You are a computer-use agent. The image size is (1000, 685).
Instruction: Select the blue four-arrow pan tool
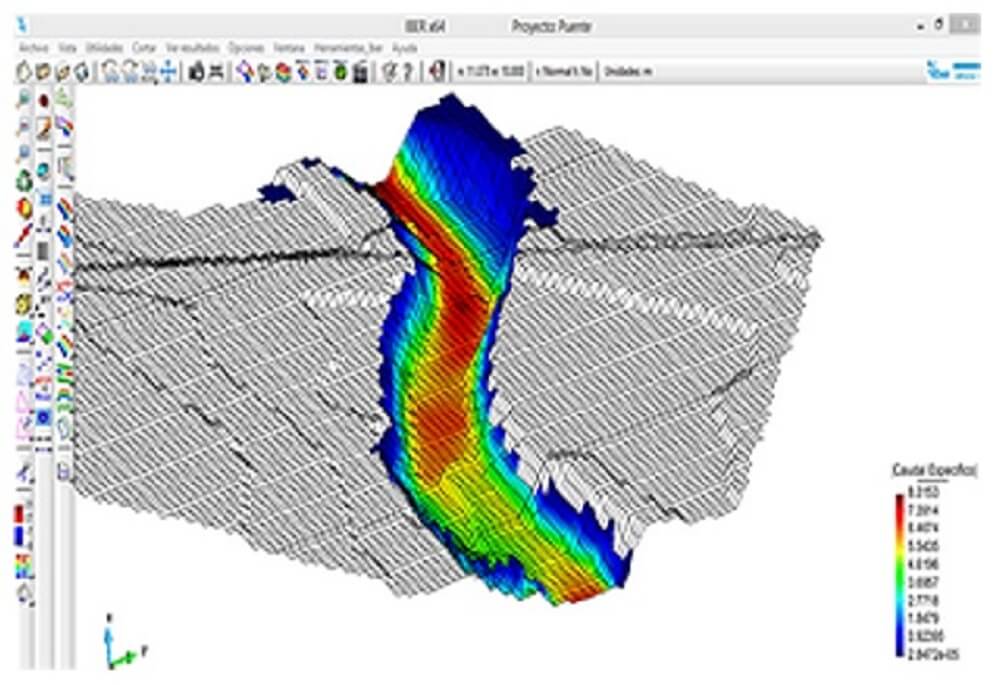tap(169, 71)
